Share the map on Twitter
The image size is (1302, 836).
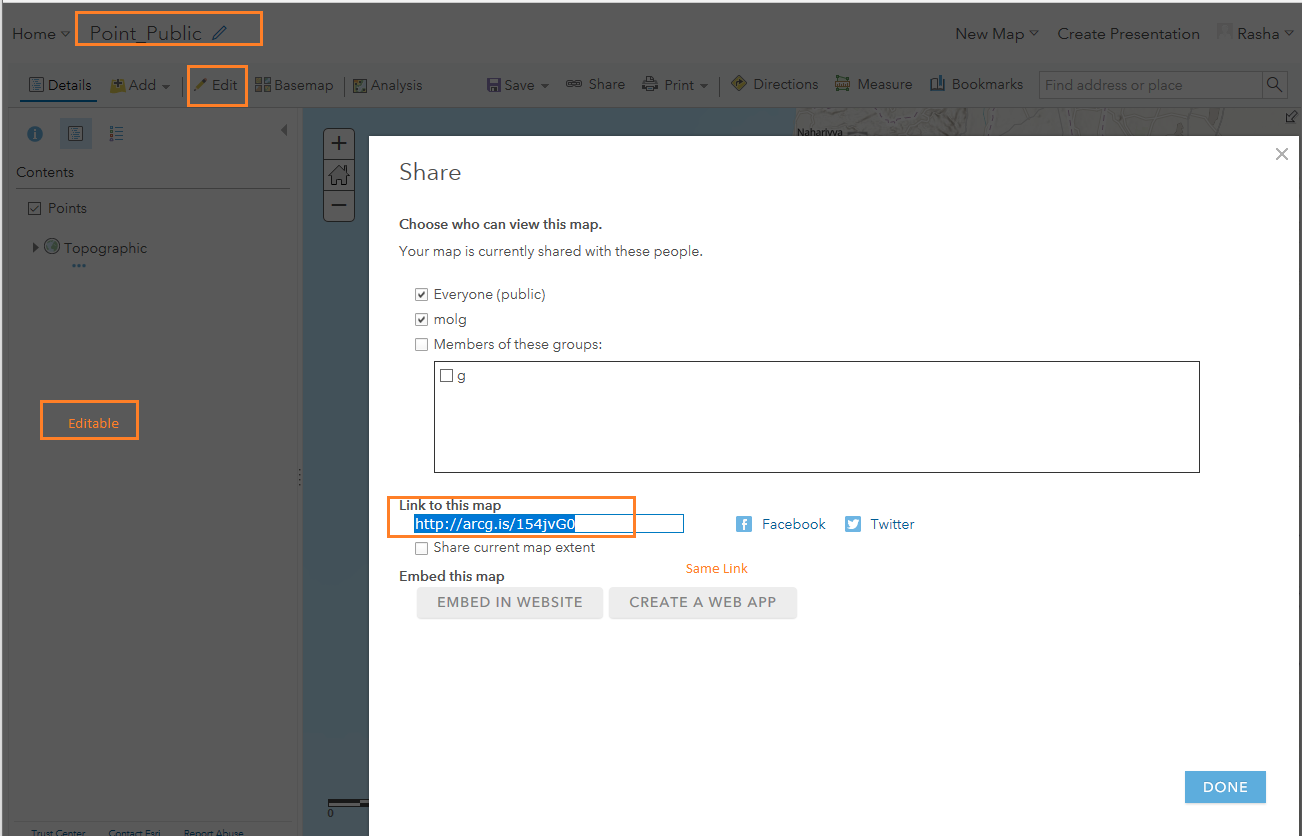(880, 524)
